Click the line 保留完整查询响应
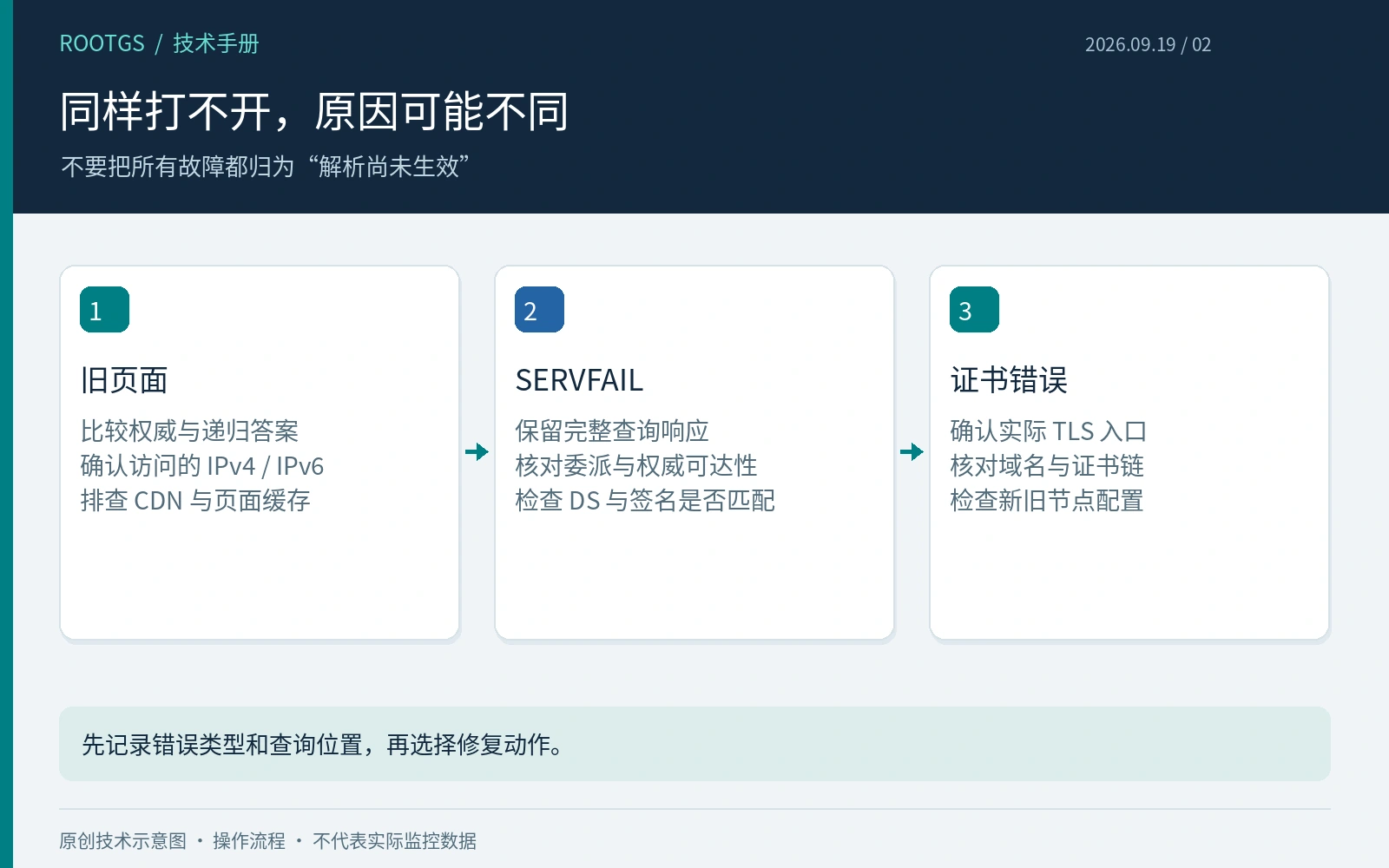The image size is (1389, 868). (612, 431)
